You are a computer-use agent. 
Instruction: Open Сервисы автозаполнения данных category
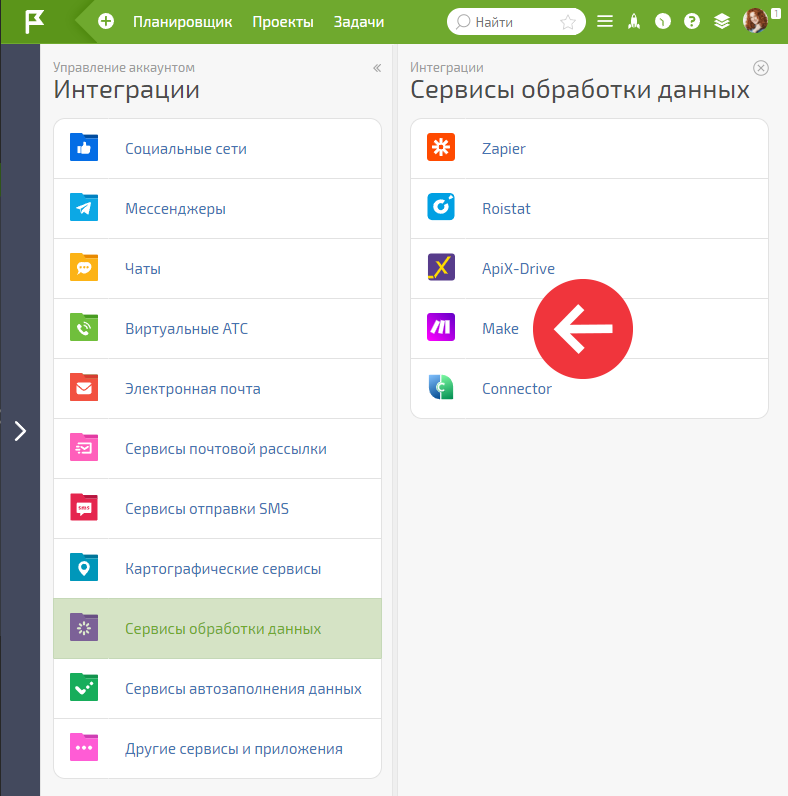217,688
